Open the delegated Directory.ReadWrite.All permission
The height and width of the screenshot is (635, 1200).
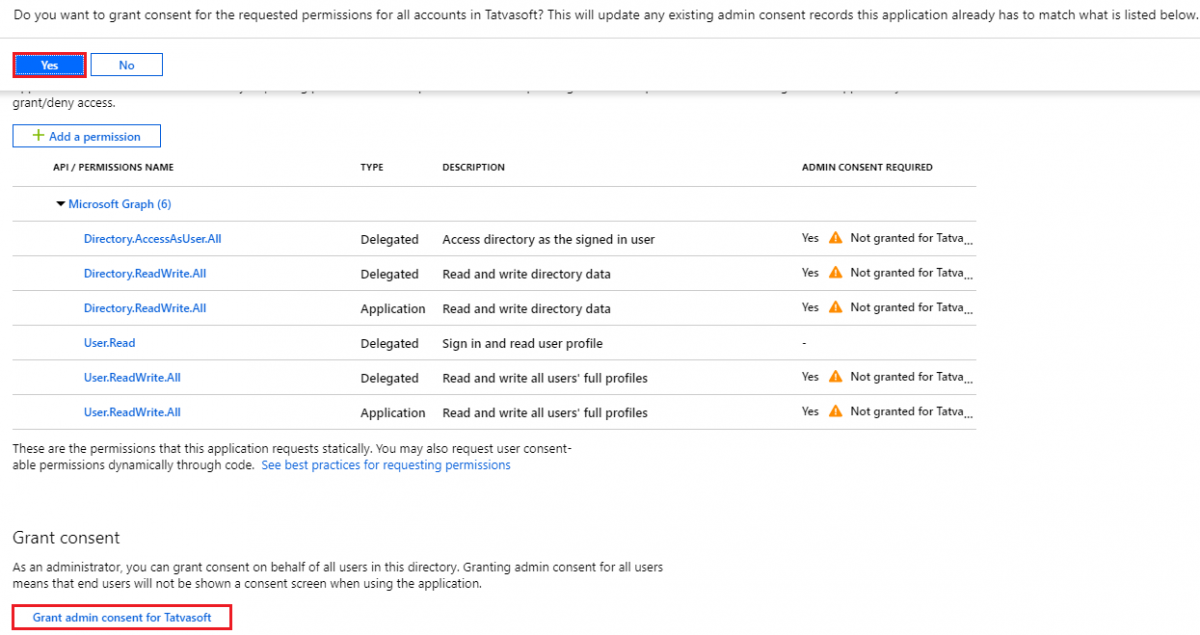[145, 273]
